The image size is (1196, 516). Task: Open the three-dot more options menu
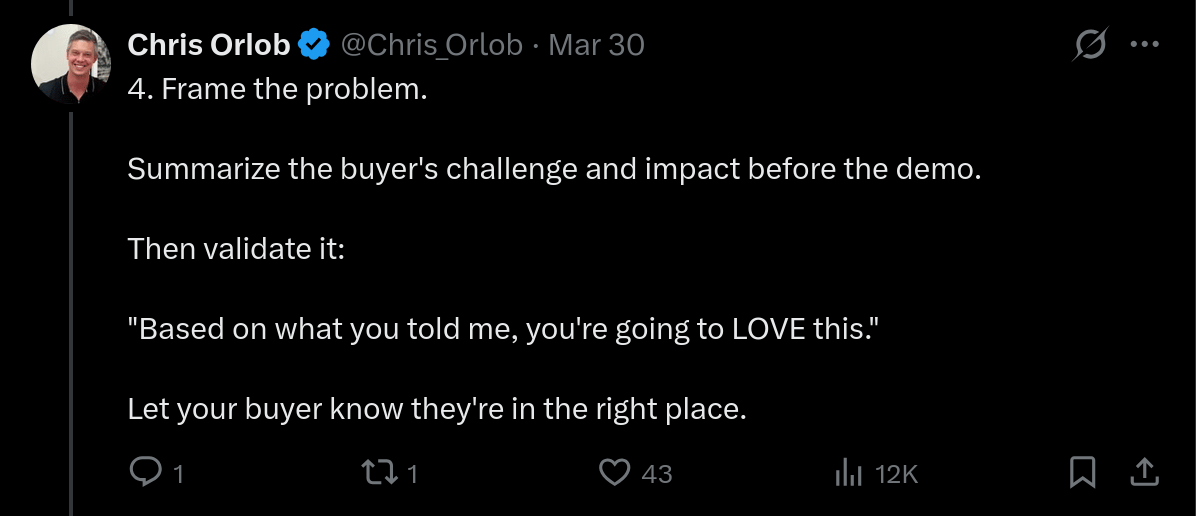point(1144,45)
